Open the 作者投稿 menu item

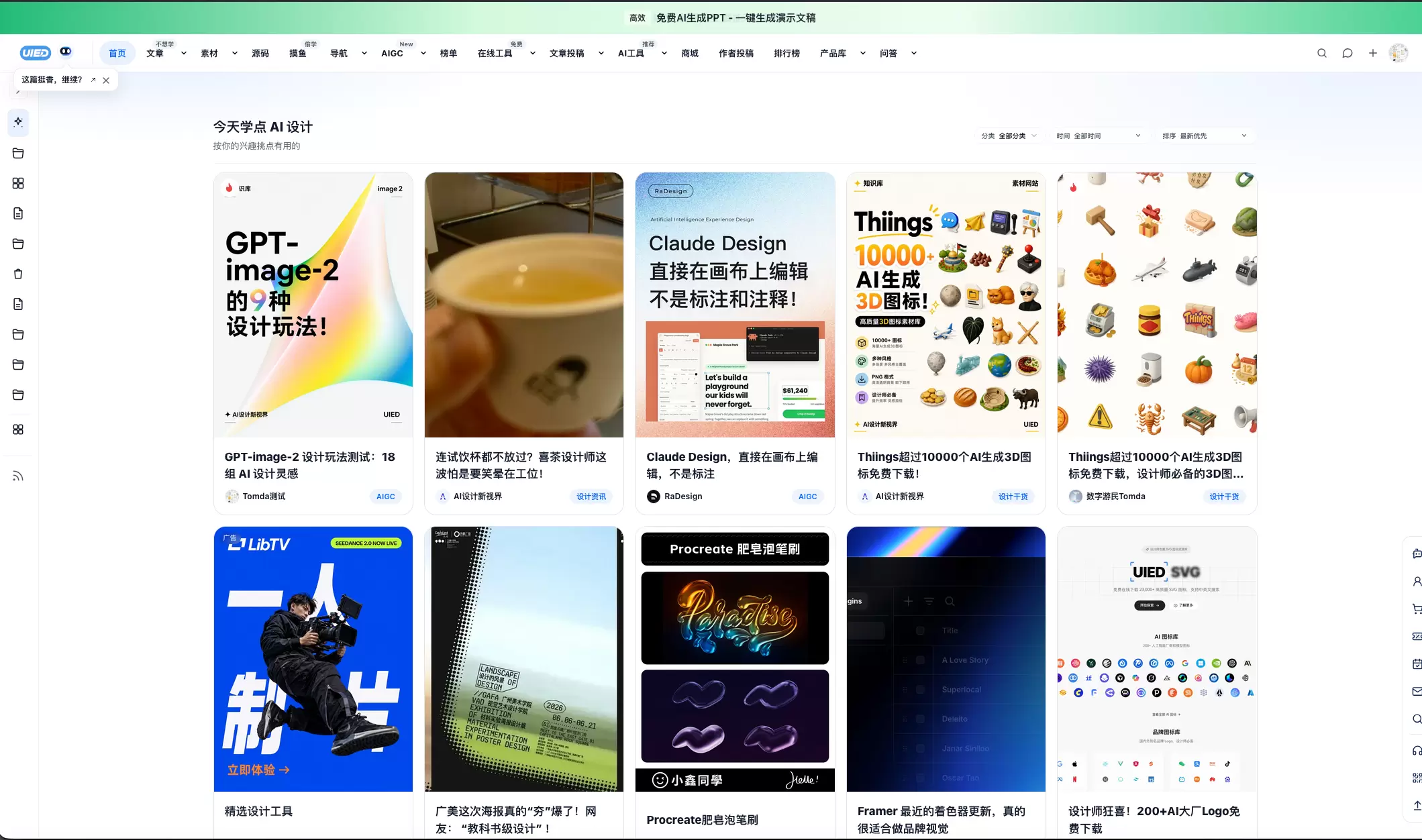pos(736,54)
